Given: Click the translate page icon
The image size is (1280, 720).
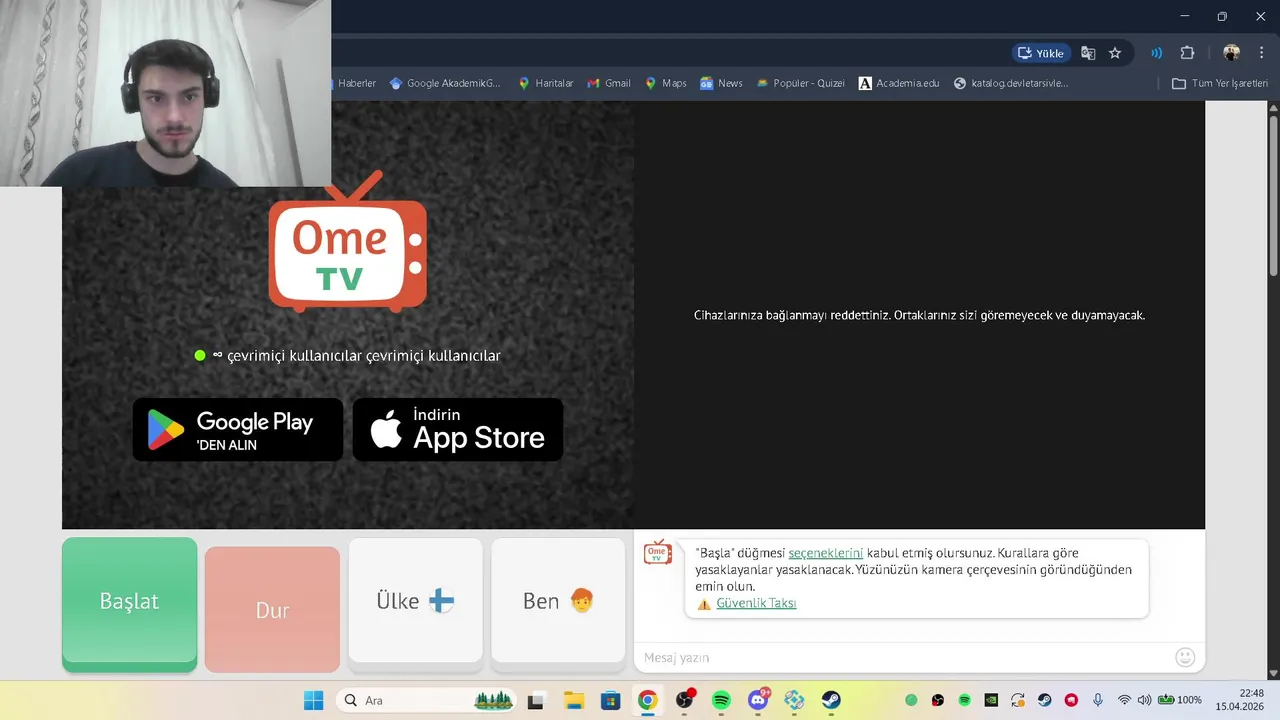Looking at the screenshot, I should pyautogui.click(x=1088, y=53).
